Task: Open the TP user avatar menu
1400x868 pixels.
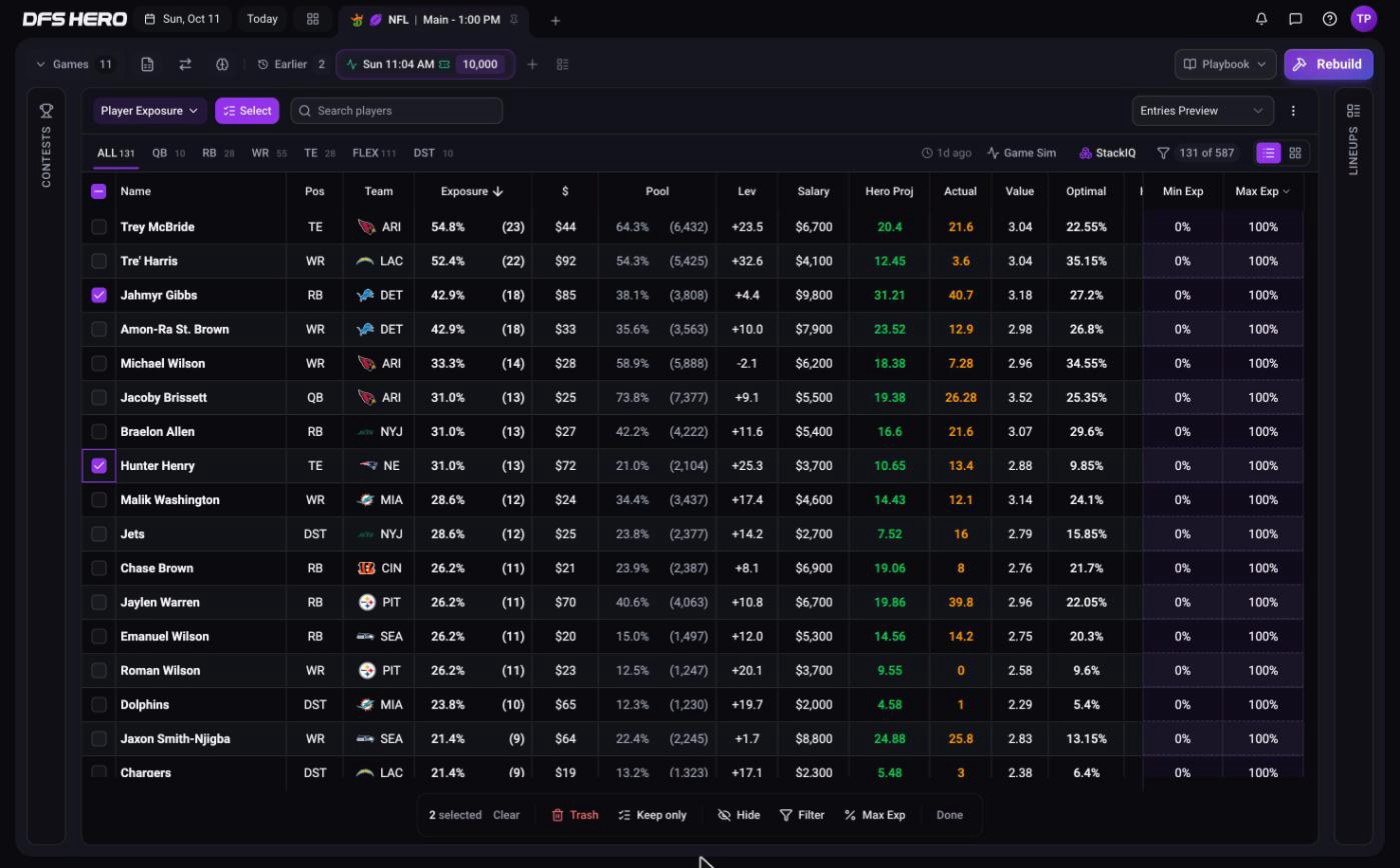Action: click(x=1364, y=19)
